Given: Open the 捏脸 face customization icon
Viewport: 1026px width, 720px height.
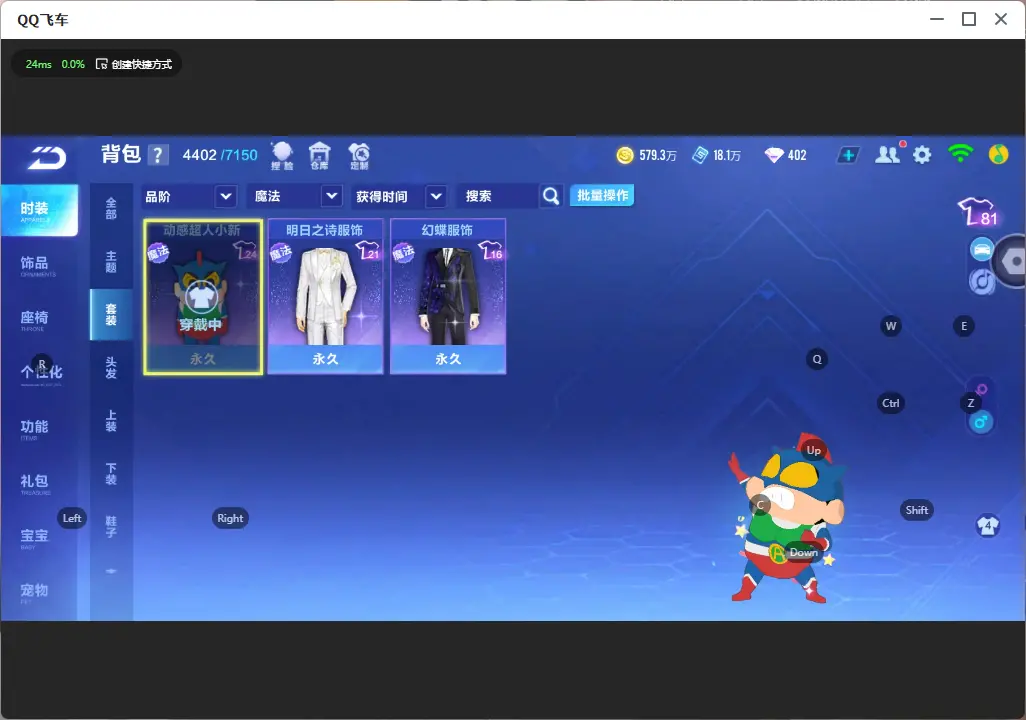Looking at the screenshot, I should (x=282, y=156).
